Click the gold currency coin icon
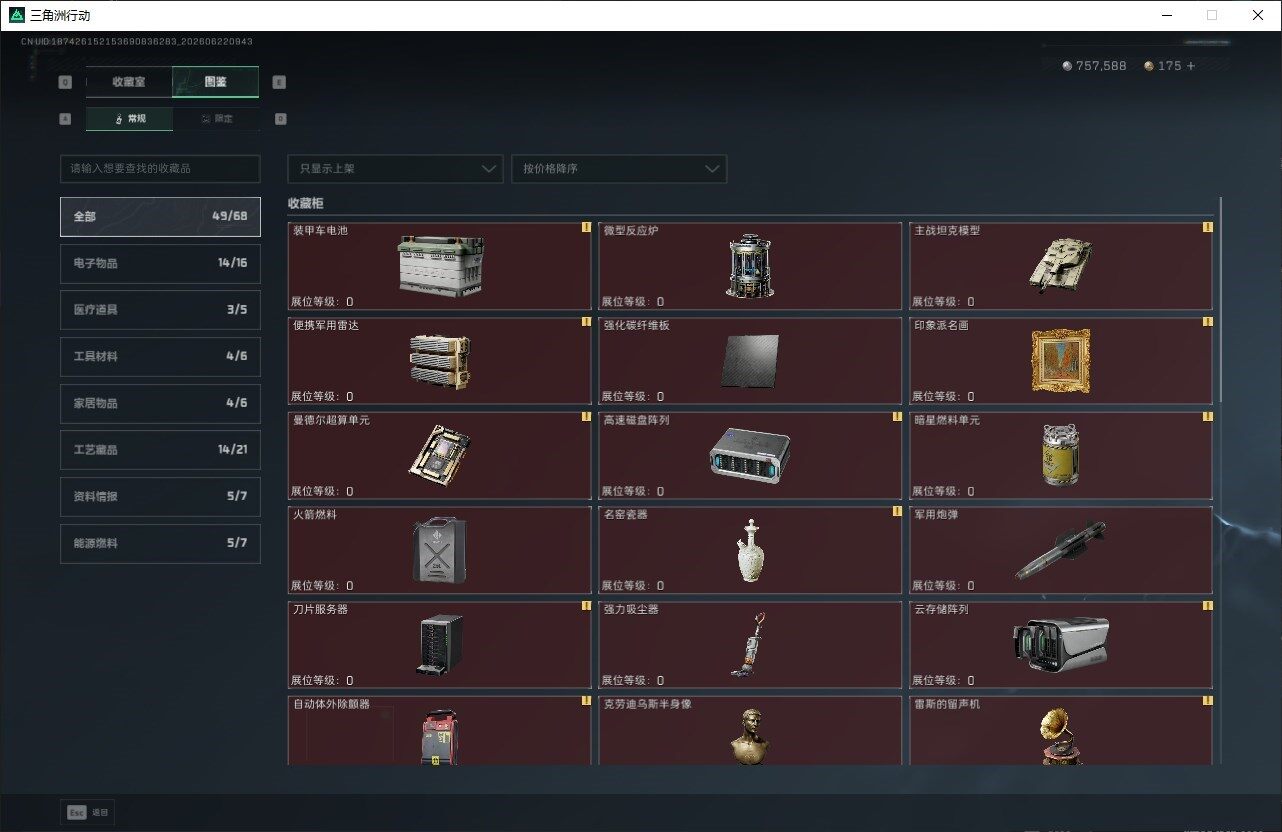 pos(1149,66)
